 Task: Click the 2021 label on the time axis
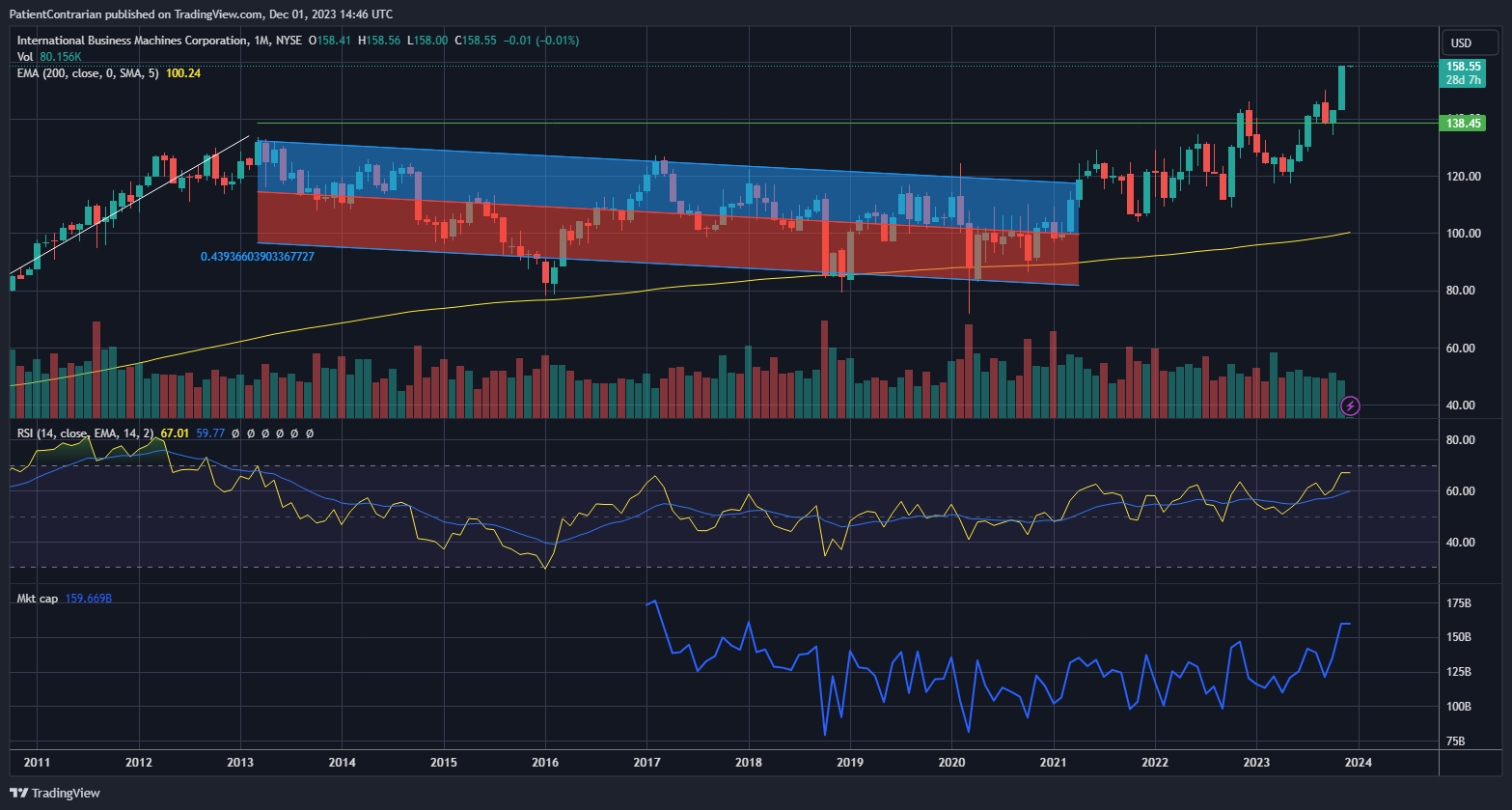click(x=1053, y=763)
